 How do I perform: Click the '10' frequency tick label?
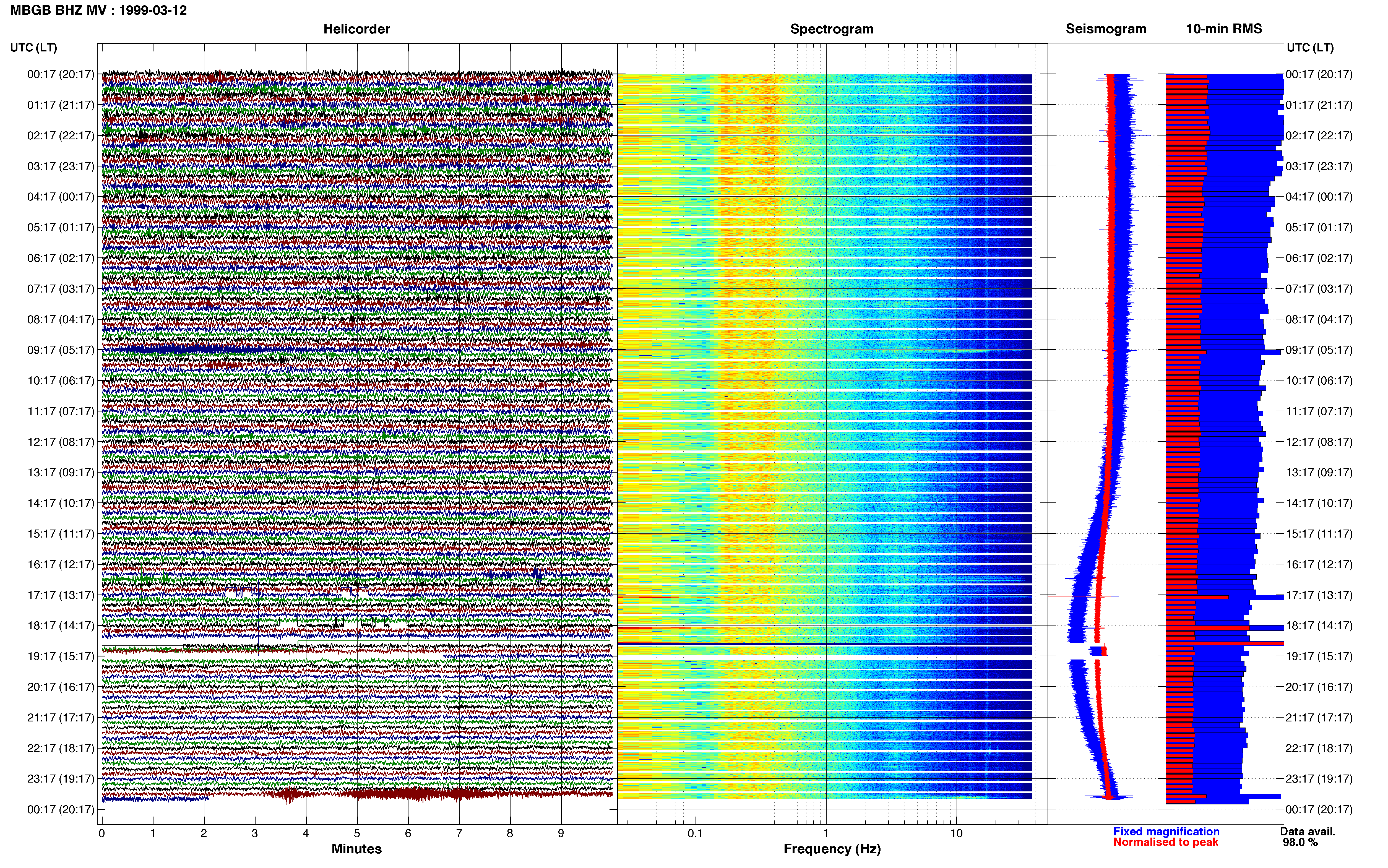(x=956, y=833)
